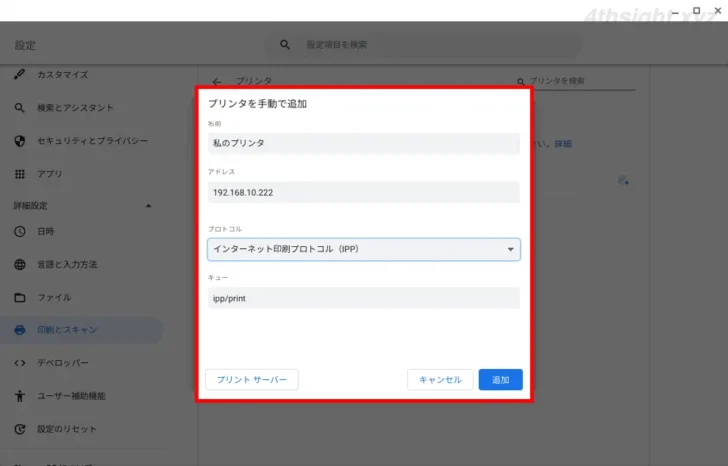Open 設定のリセット settings section
The image size is (728, 466).
point(67,429)
